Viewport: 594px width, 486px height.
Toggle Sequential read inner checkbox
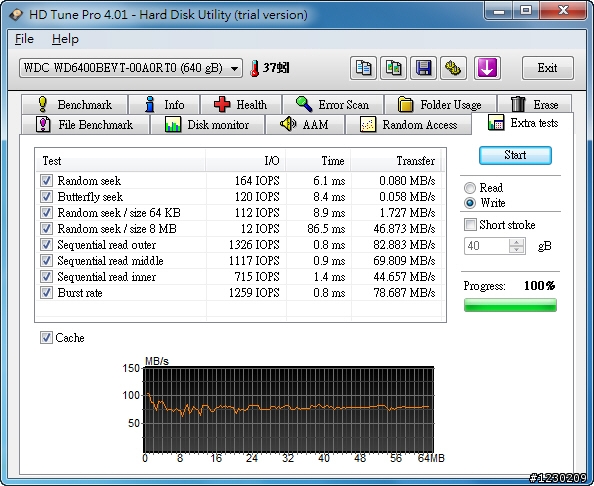[x=46, y=277]
